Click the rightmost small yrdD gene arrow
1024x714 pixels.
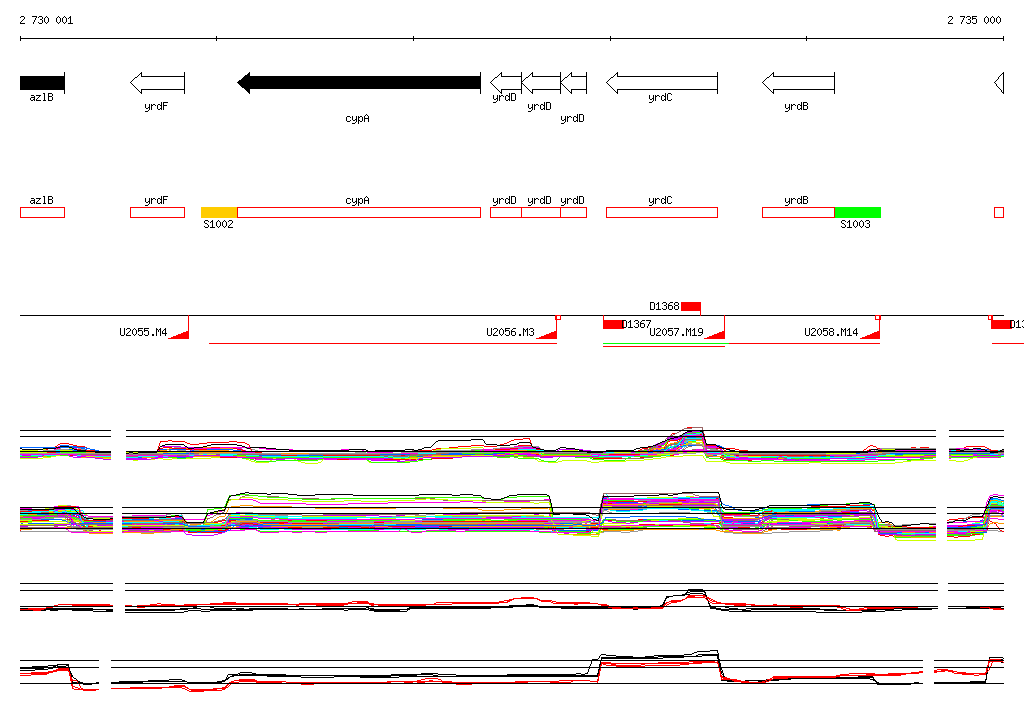pos(574,83)
